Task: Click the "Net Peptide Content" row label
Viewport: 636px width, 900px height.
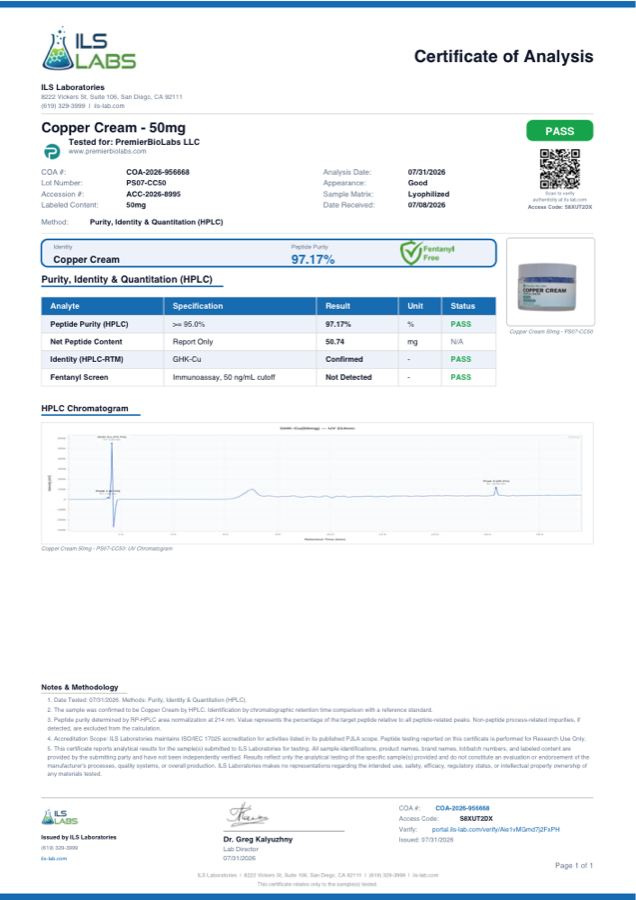Action: tap(86, 342)
